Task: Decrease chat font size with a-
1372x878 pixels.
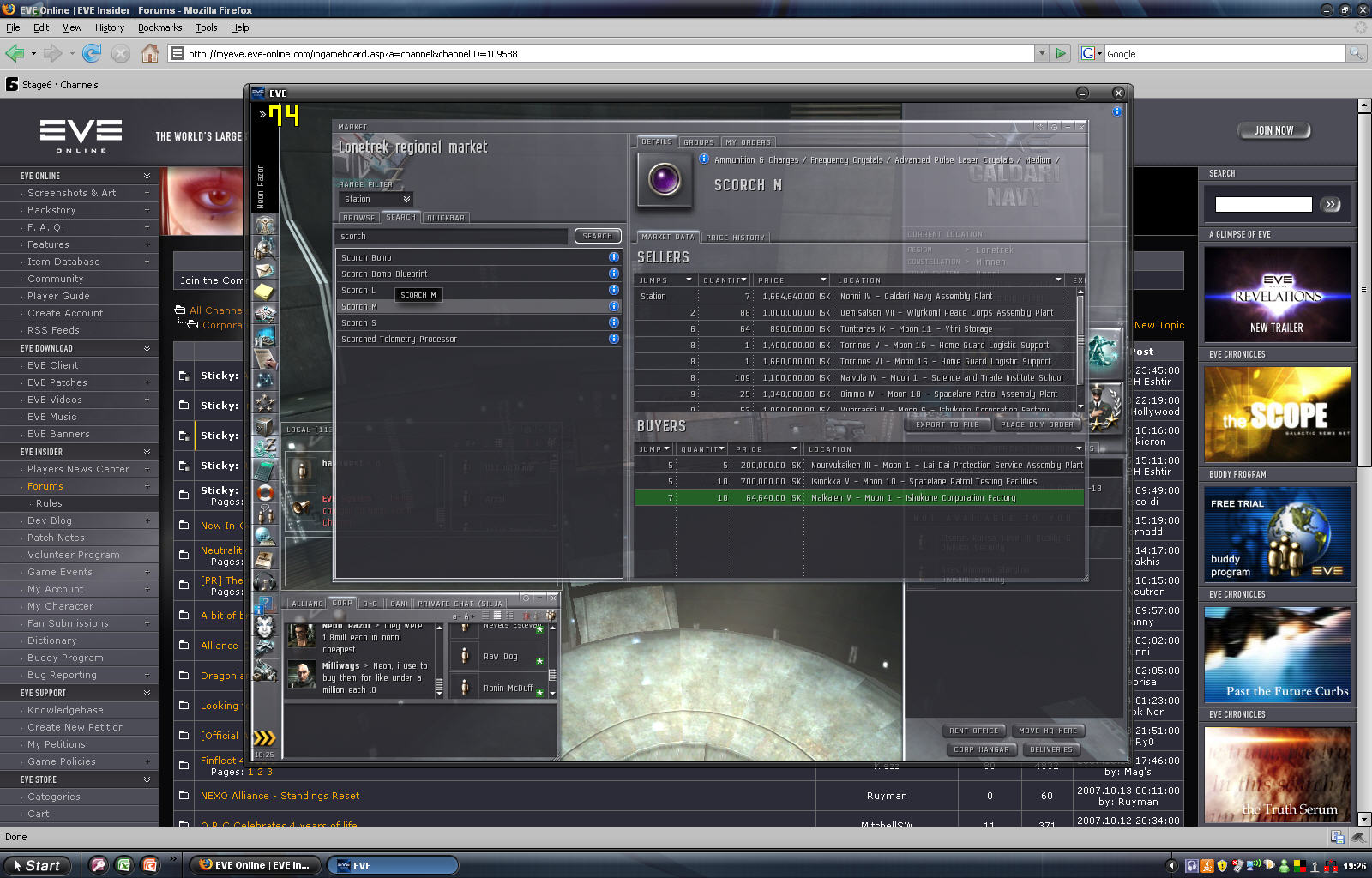Action: tap(455, 616)
